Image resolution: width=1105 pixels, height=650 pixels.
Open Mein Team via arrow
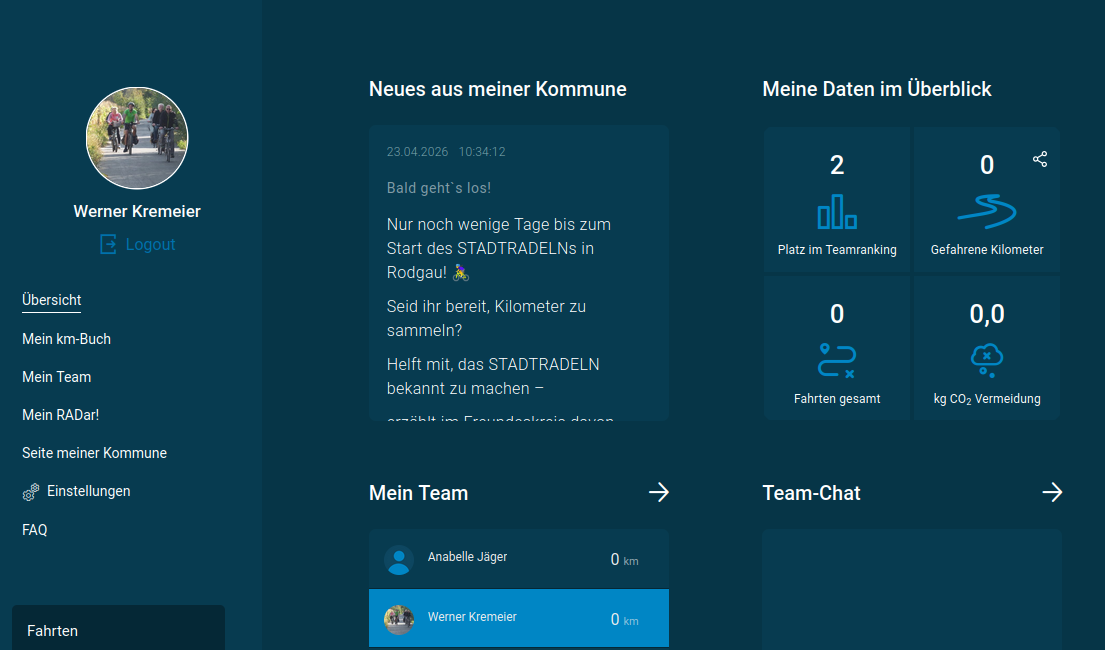[x=658, y=492]
